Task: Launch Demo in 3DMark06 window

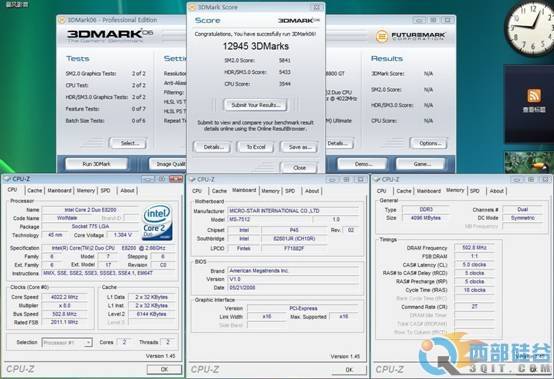Action: (363, 164)
